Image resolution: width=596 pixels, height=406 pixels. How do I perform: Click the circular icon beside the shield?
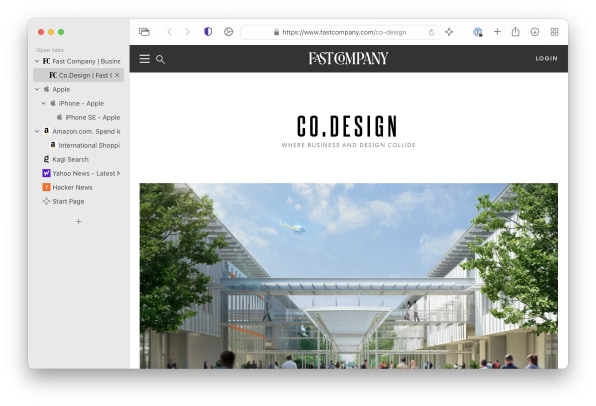[x=228, y=32]
